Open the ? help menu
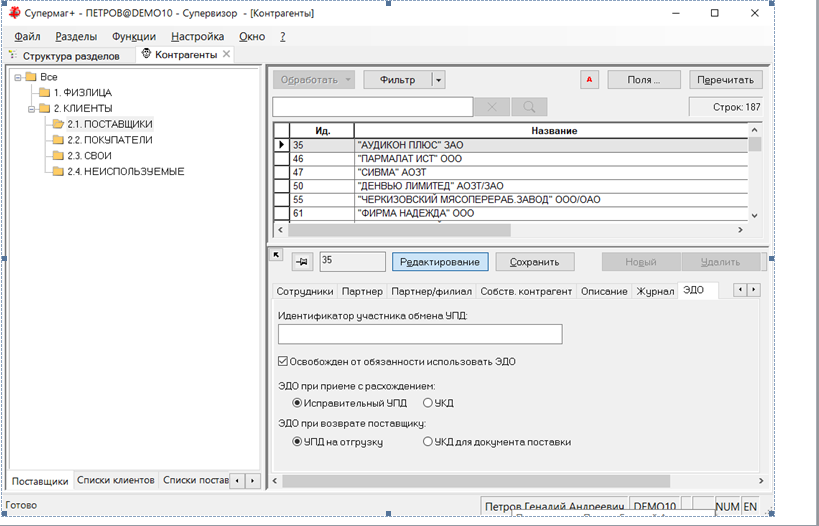This screenshot has width=819, height=526. pos(283,37)
